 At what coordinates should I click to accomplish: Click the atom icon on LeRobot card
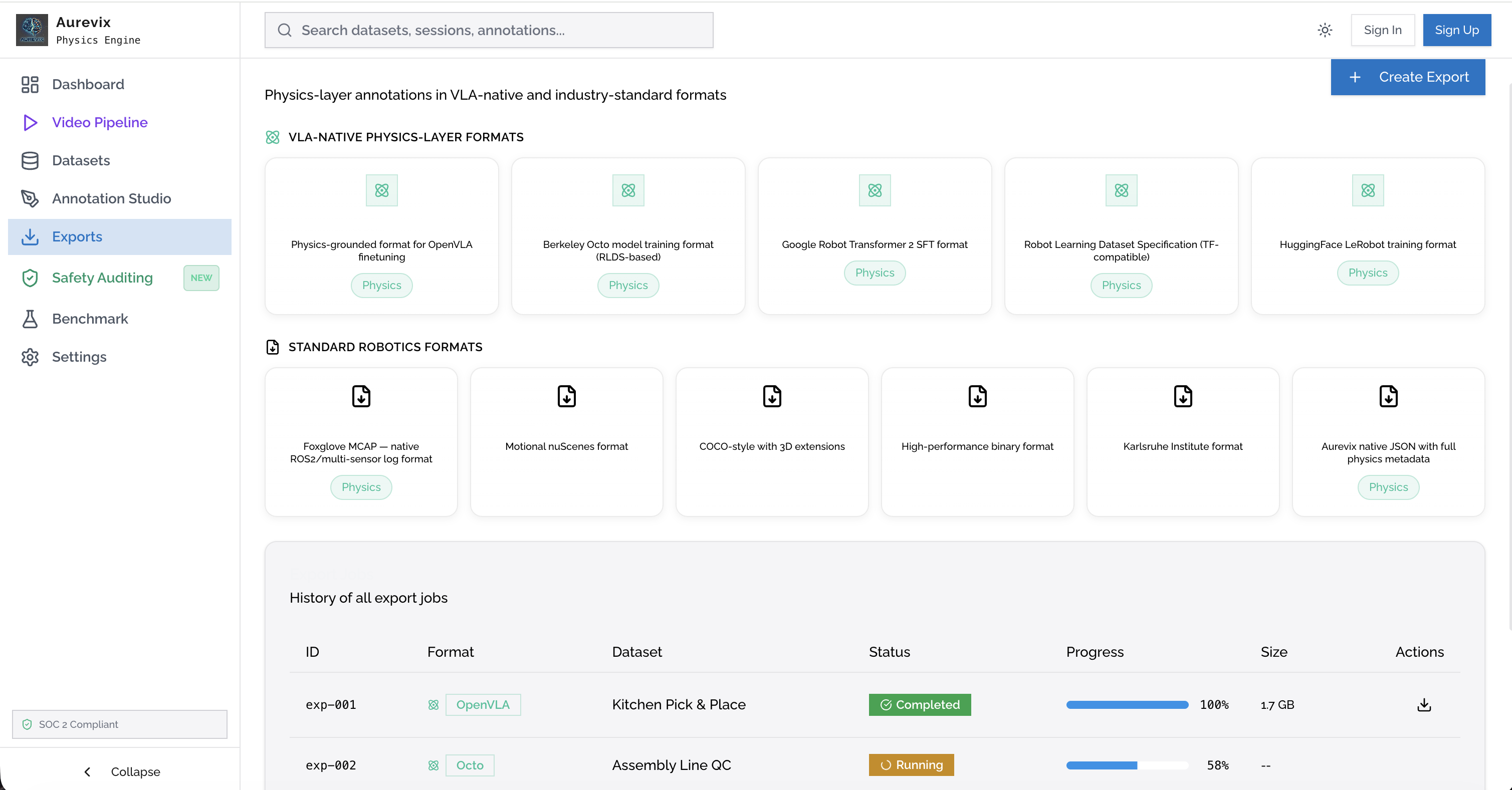click(x=1367, y=190)
